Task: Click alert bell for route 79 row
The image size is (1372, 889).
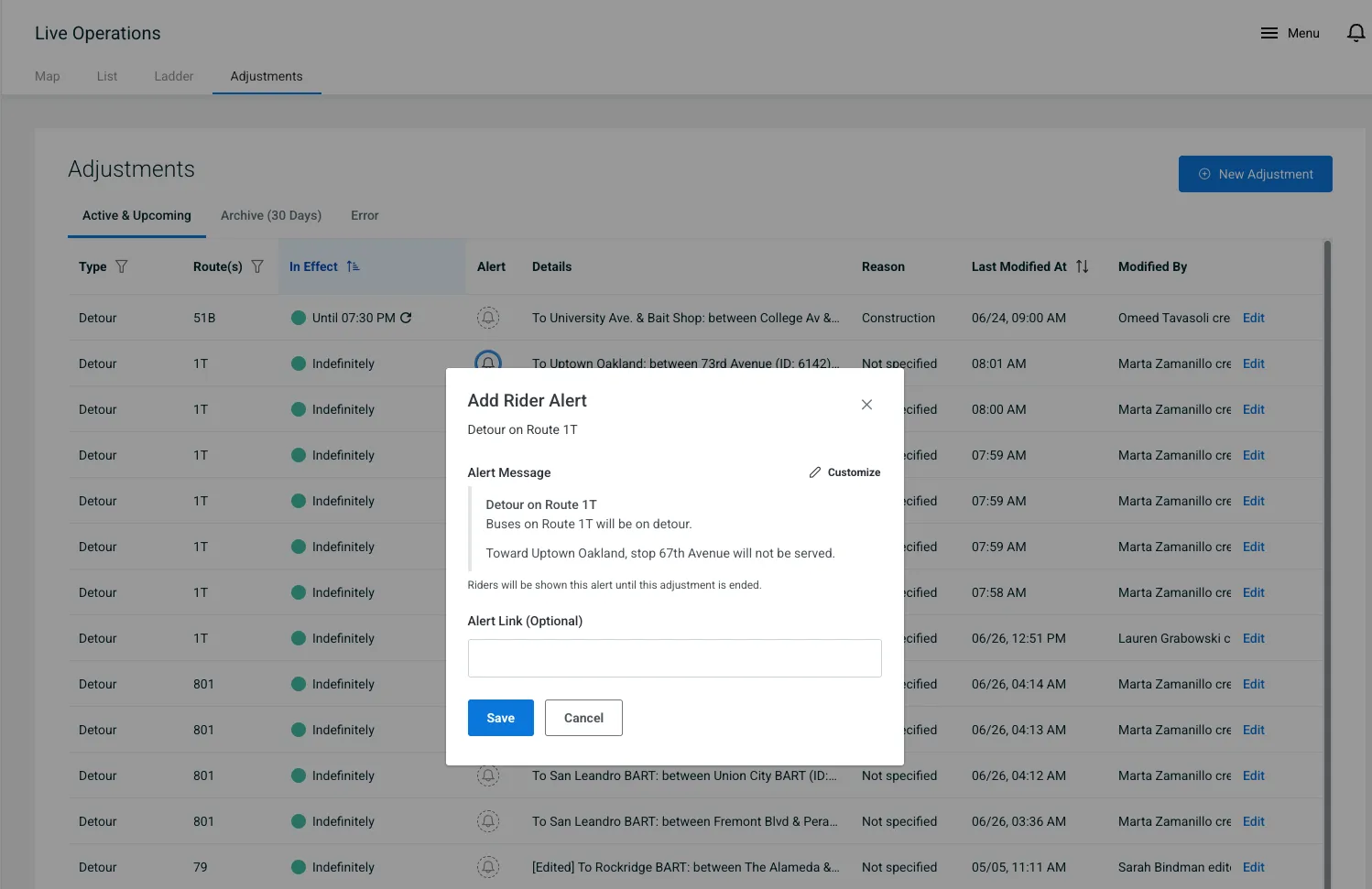Action: [x=488, y=867]
